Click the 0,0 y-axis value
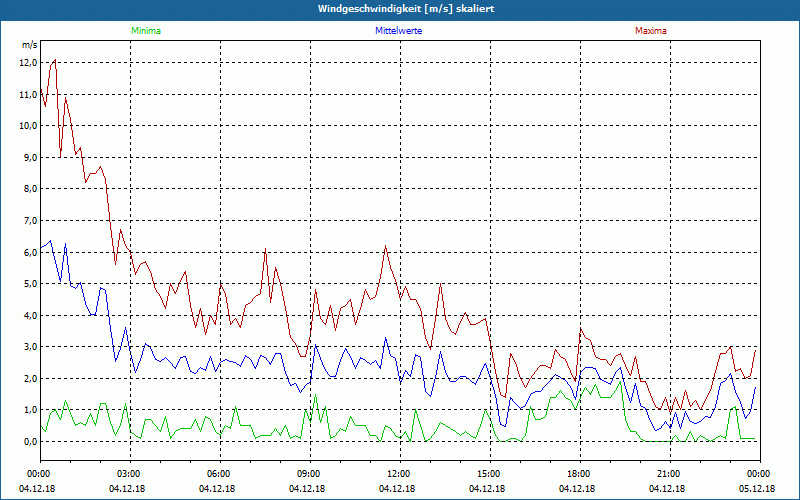Image resolution: width=800 pixels, height=500 pixels. point(31,441)
